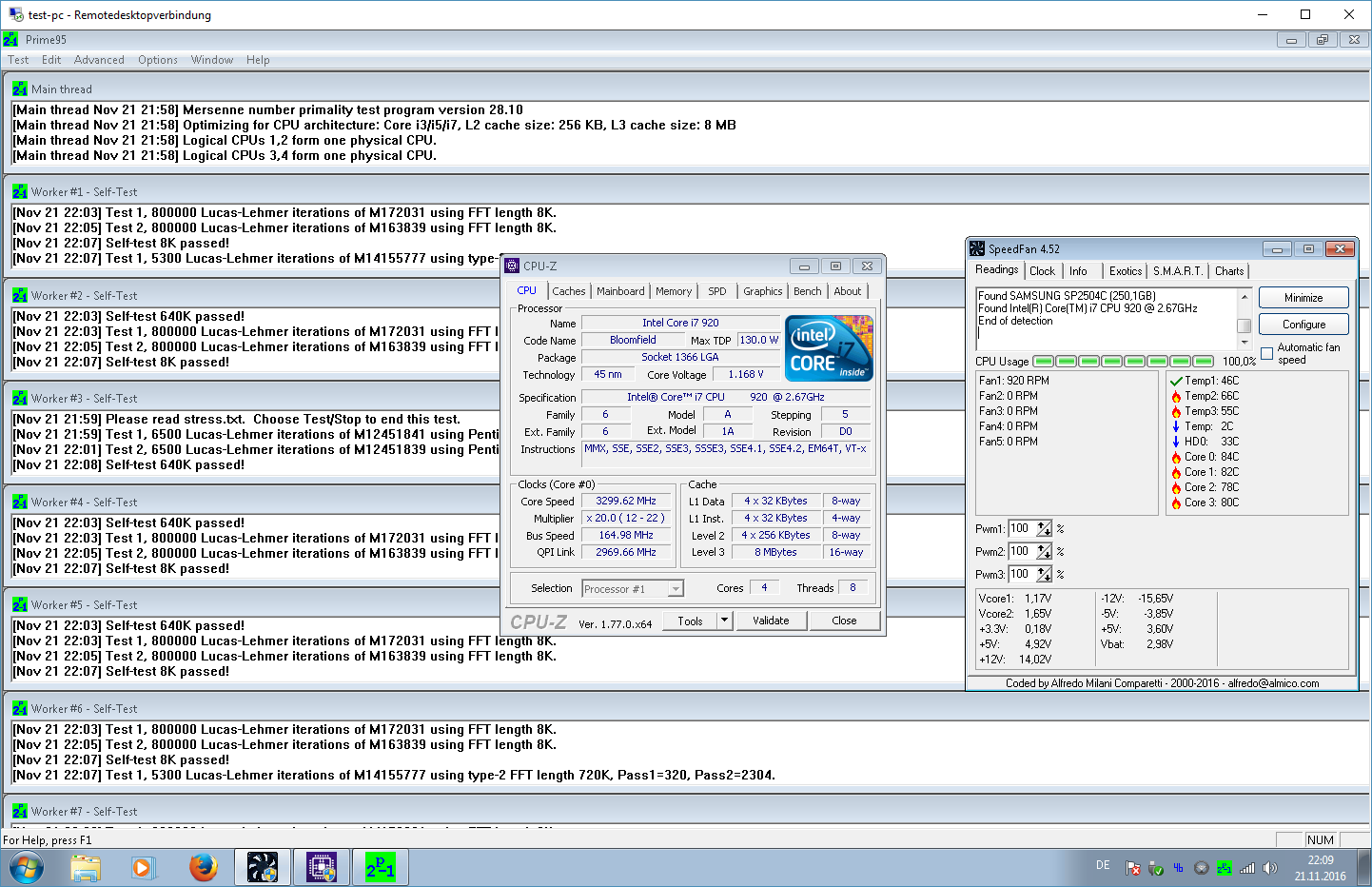Open Firefox from the taskbar
Viewport: 1372px width, 887px height.
pyautogui.click(x=203, y=868)
